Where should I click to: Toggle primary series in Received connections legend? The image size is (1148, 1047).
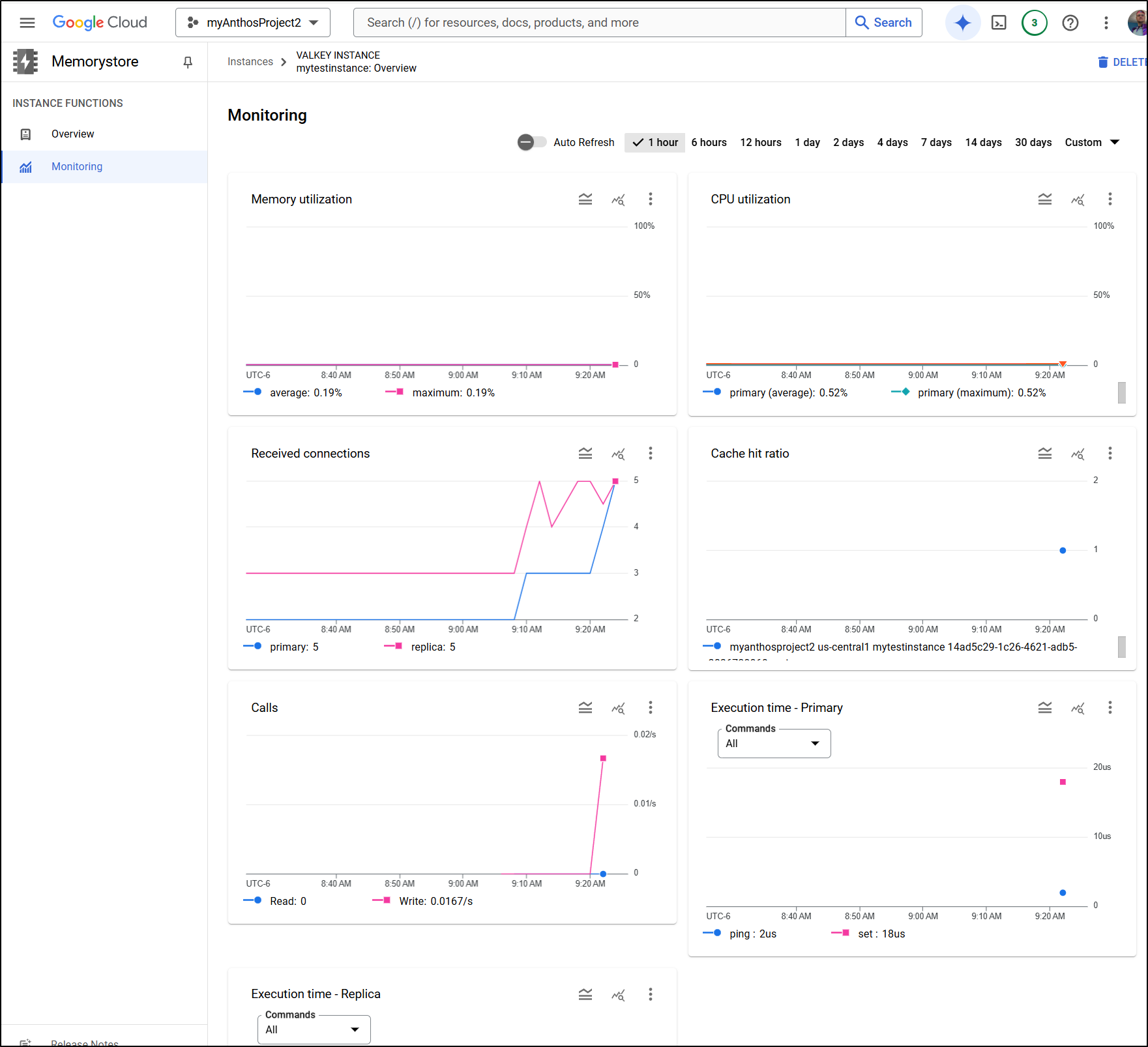pyautogui.click(x=281, y=647)
